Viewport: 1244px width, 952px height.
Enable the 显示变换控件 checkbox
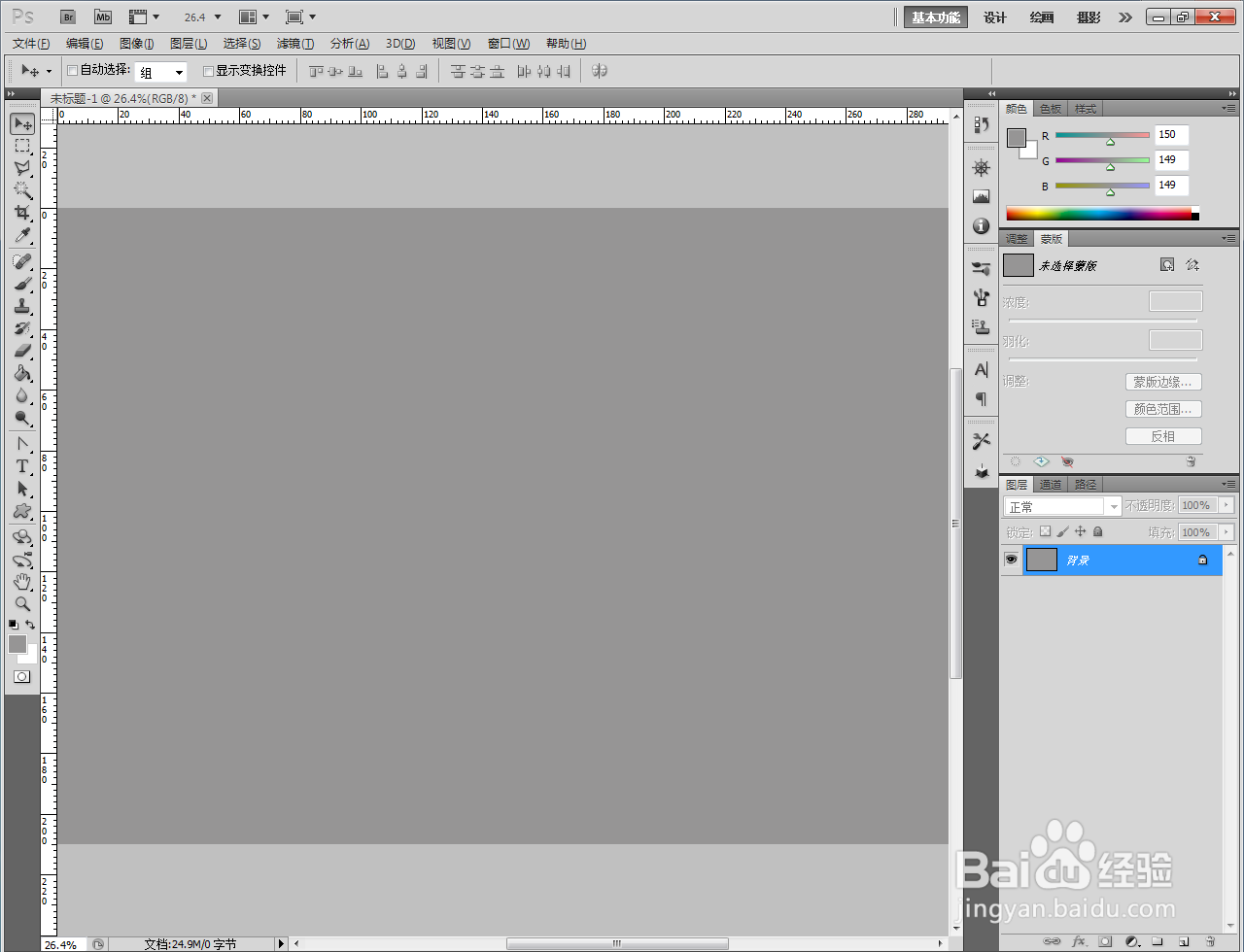208,71
